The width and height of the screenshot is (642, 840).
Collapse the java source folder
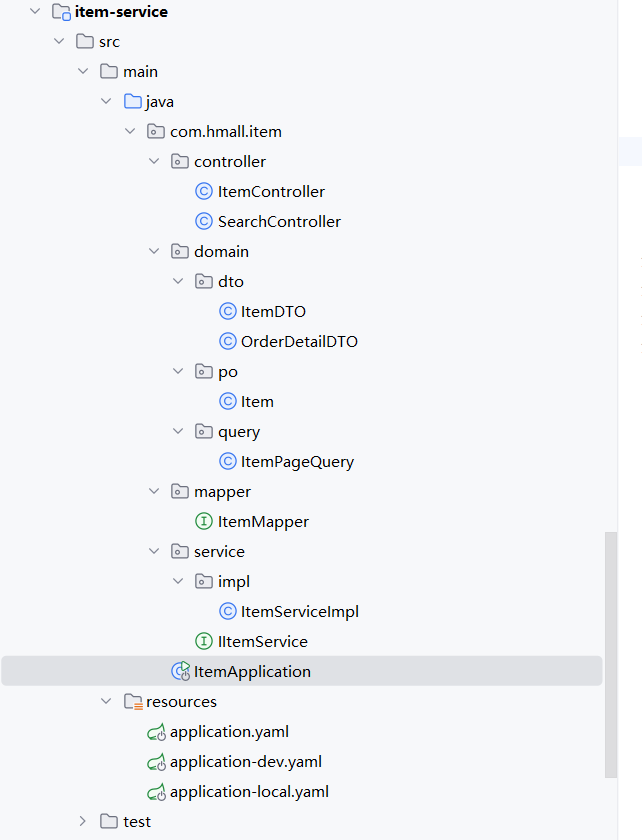tap(106, 101)
